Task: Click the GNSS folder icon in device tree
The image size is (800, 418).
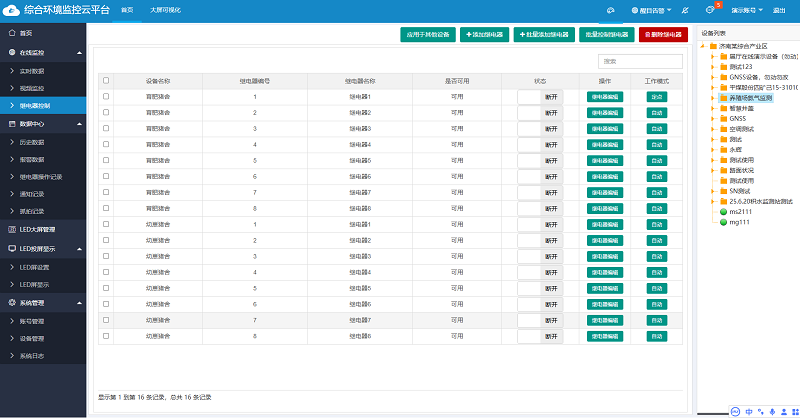Action: coord(723,118)
